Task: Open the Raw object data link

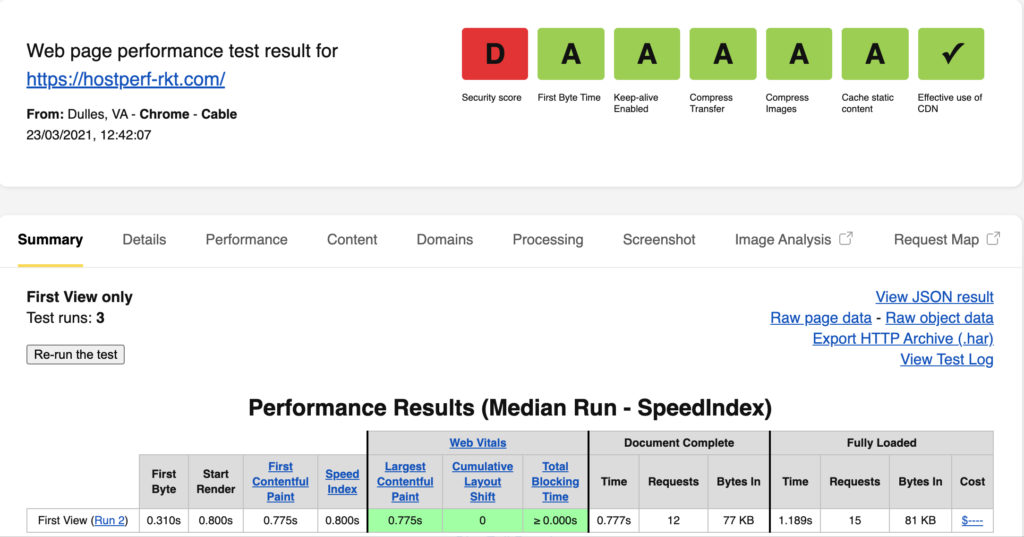Action: (939, 317)
